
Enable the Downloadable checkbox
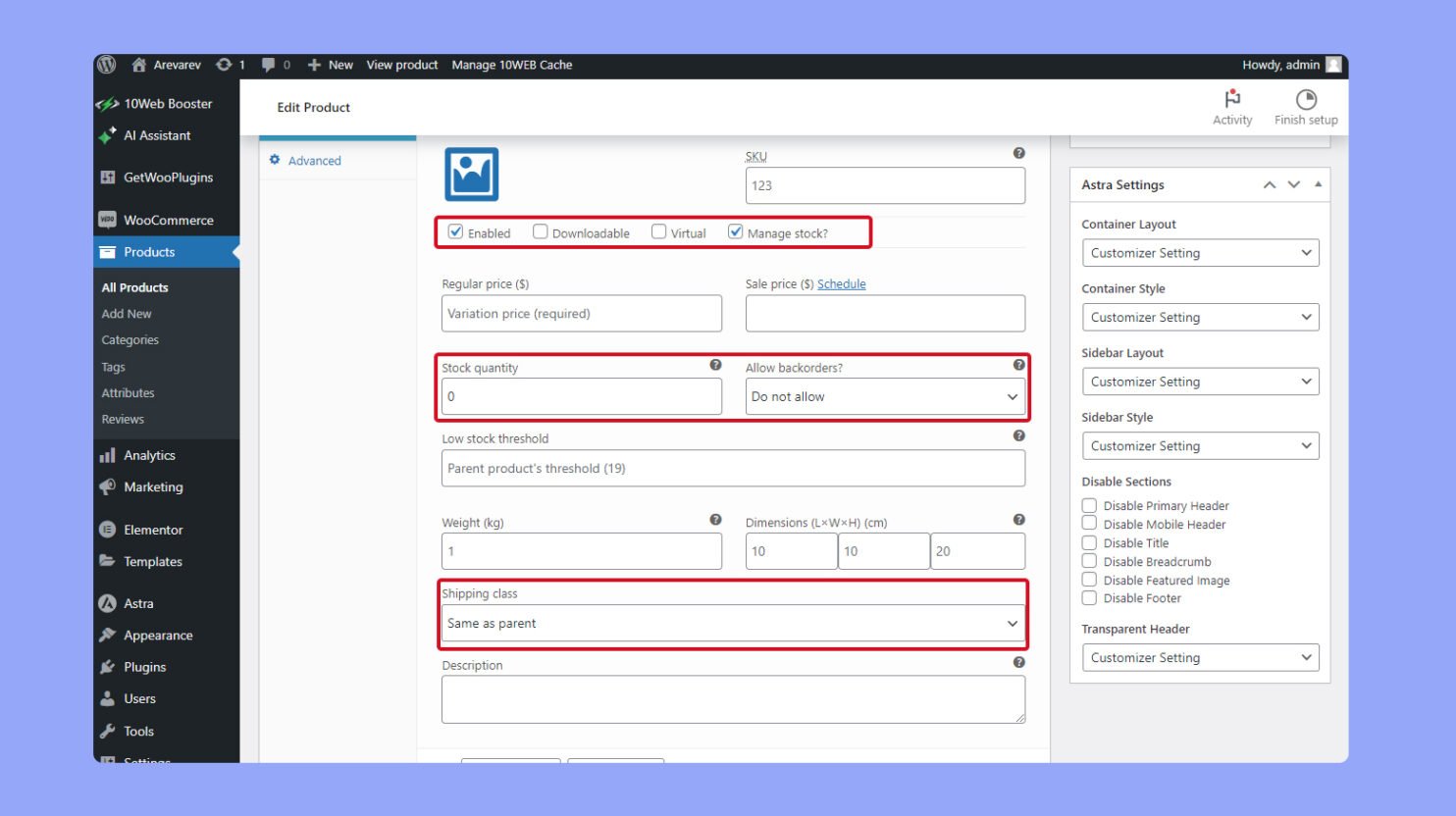point(541,231)
